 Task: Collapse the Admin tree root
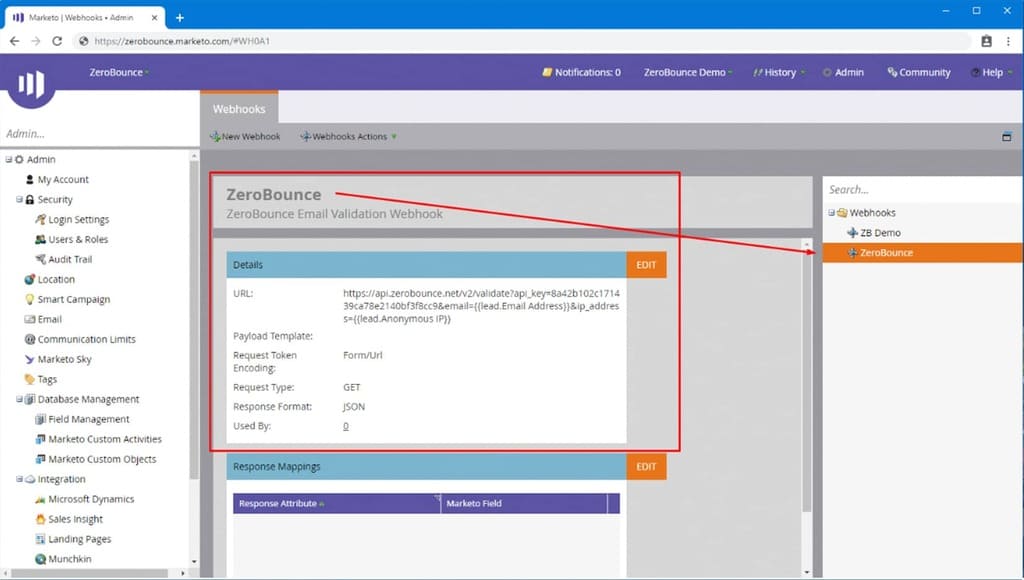(x=8, y=159)
